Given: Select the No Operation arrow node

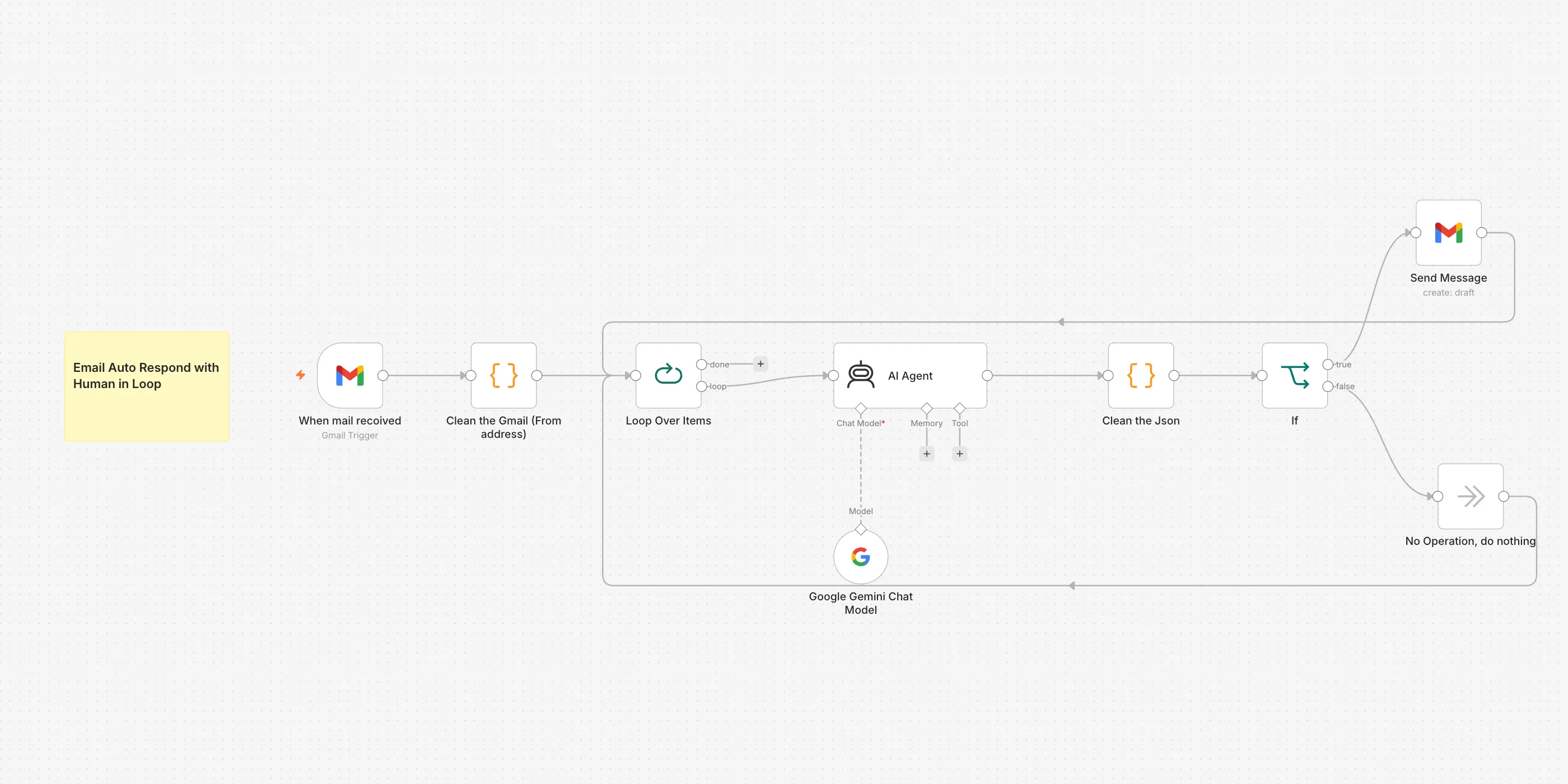Looking at the screenshot, I should tap(1471, 496).
